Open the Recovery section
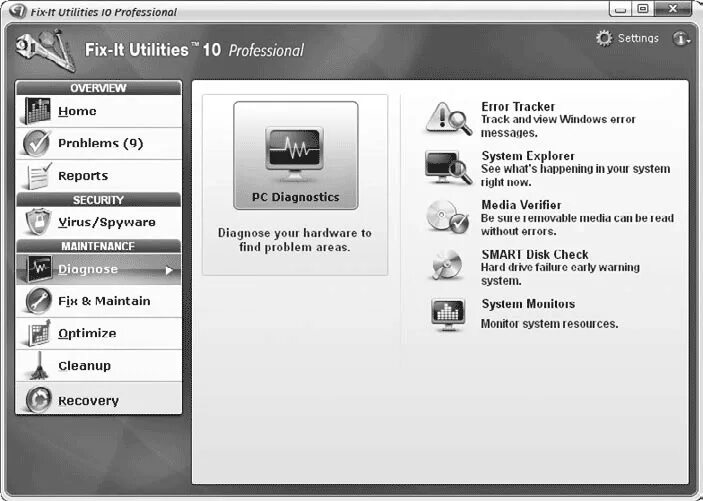Screen dimensions: 703x501 tap(99, 399)
